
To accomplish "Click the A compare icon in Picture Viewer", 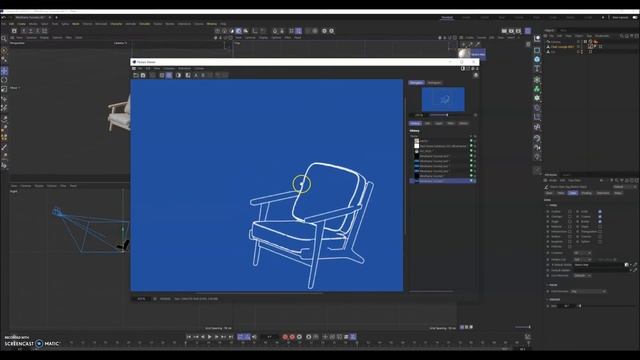I will tap(196, 75).
